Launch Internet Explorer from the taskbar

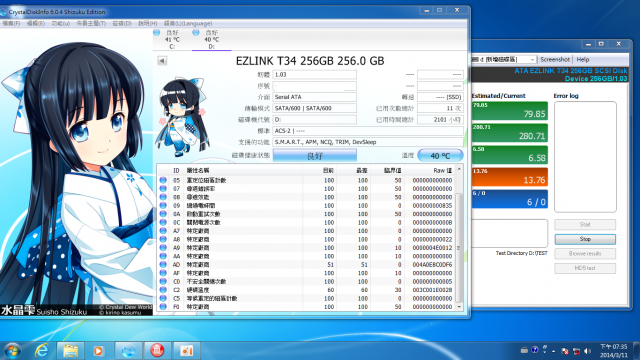pyautogui.click(x=42, y=351)
